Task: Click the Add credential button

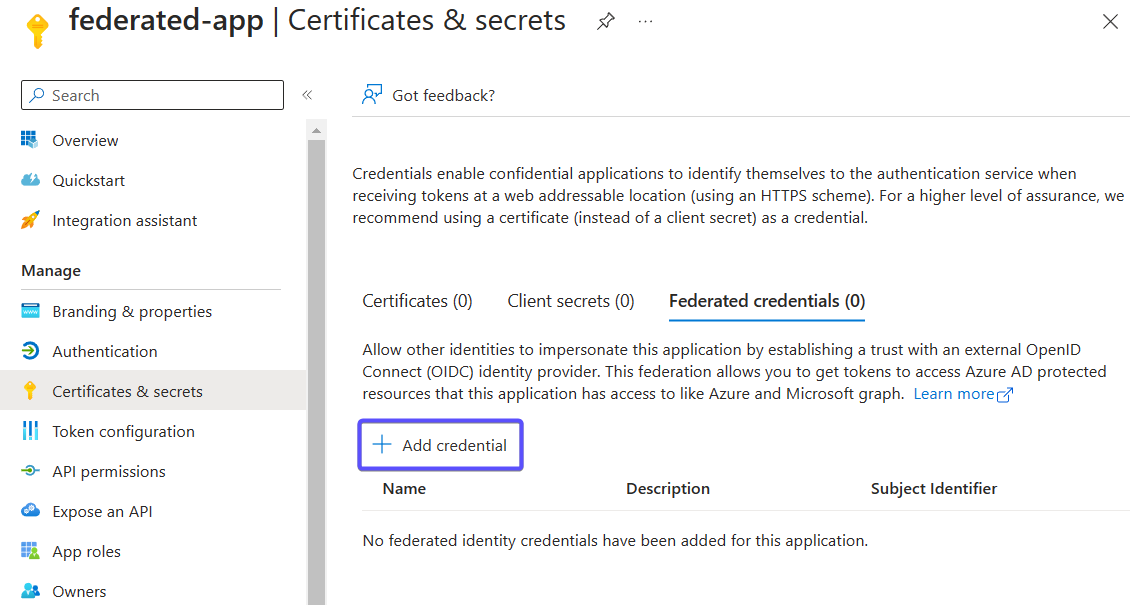Action: 440,444
